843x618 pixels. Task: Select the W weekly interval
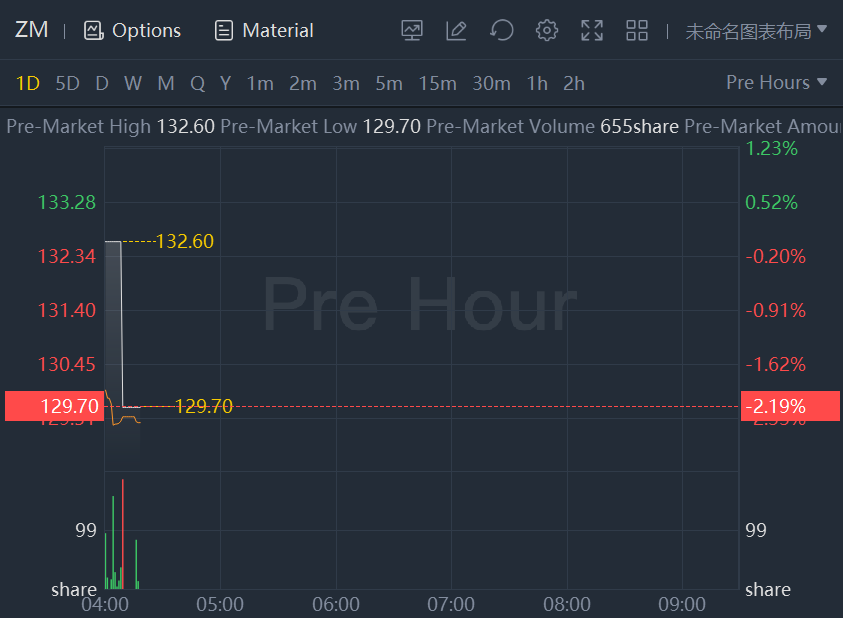[133, 83]
